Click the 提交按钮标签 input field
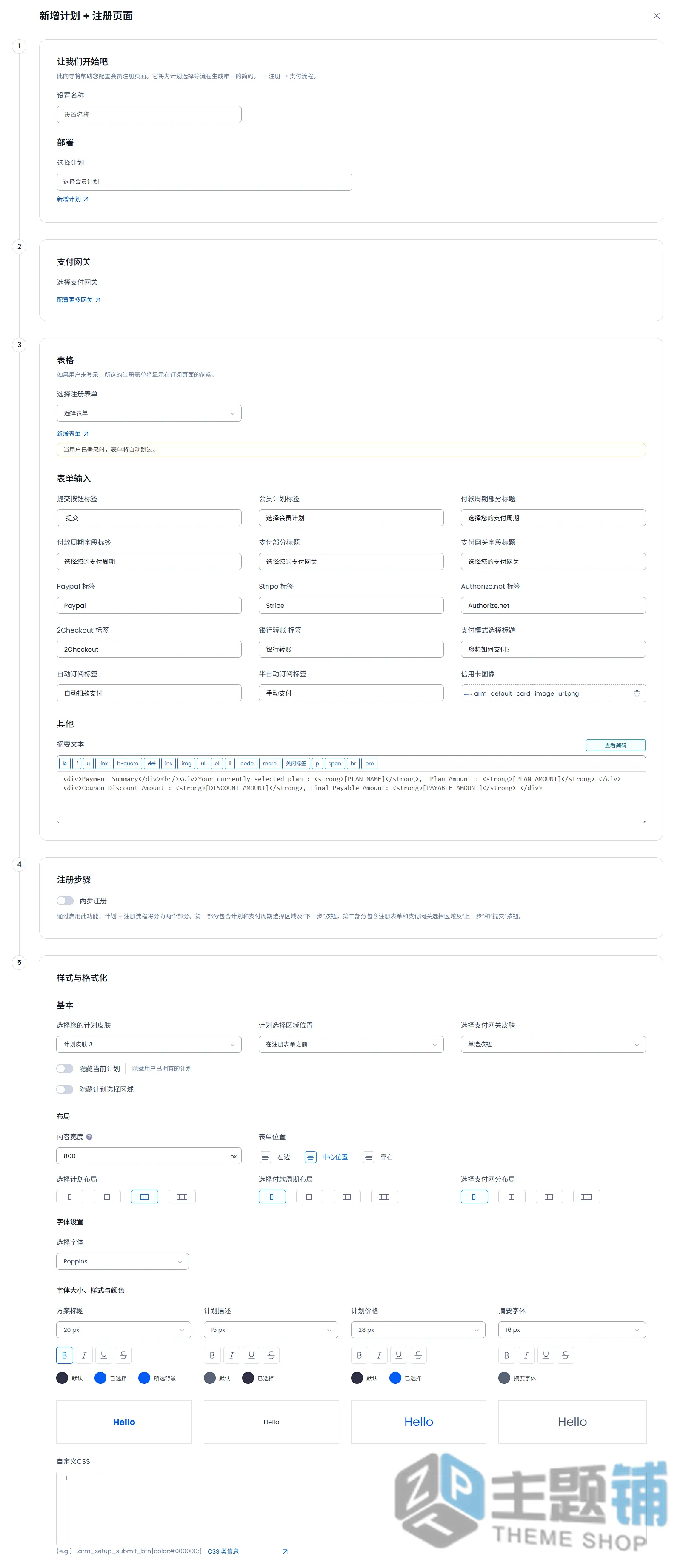 (x=149, y=518)
